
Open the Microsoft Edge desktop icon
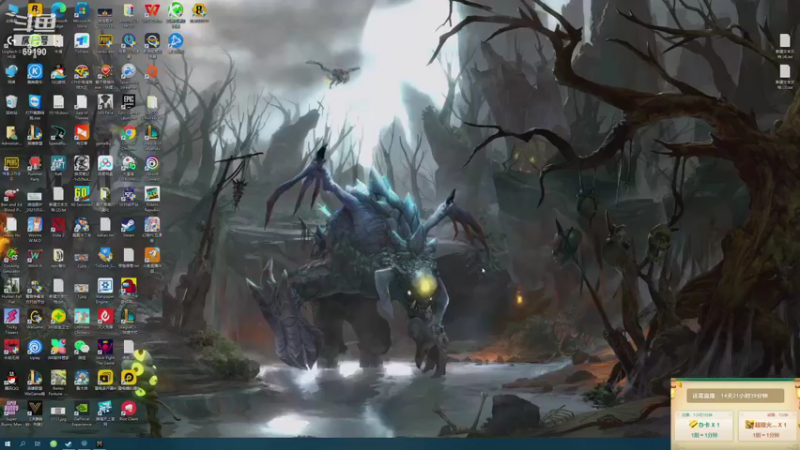click(x=58, y=10)
